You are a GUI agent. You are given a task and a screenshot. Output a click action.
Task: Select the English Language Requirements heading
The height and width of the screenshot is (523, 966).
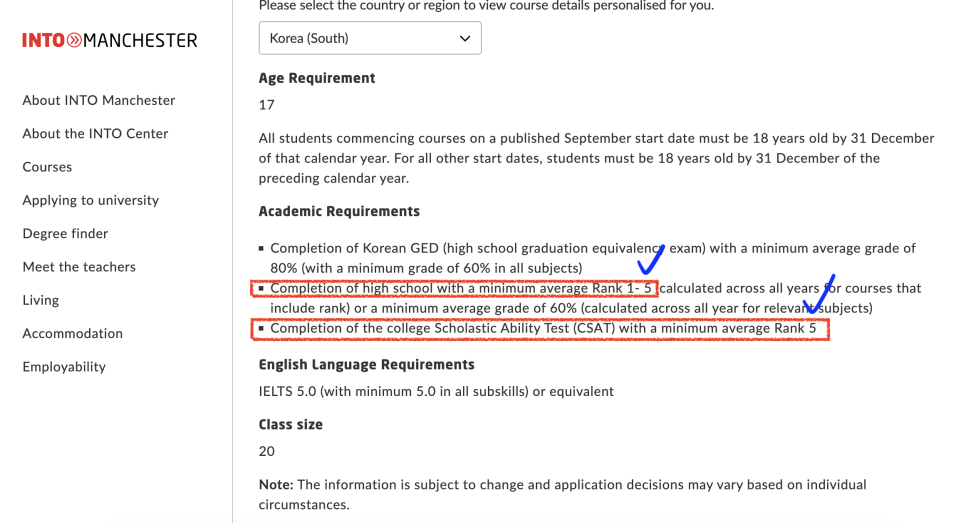pyautogui.click(x=367, y=365)
